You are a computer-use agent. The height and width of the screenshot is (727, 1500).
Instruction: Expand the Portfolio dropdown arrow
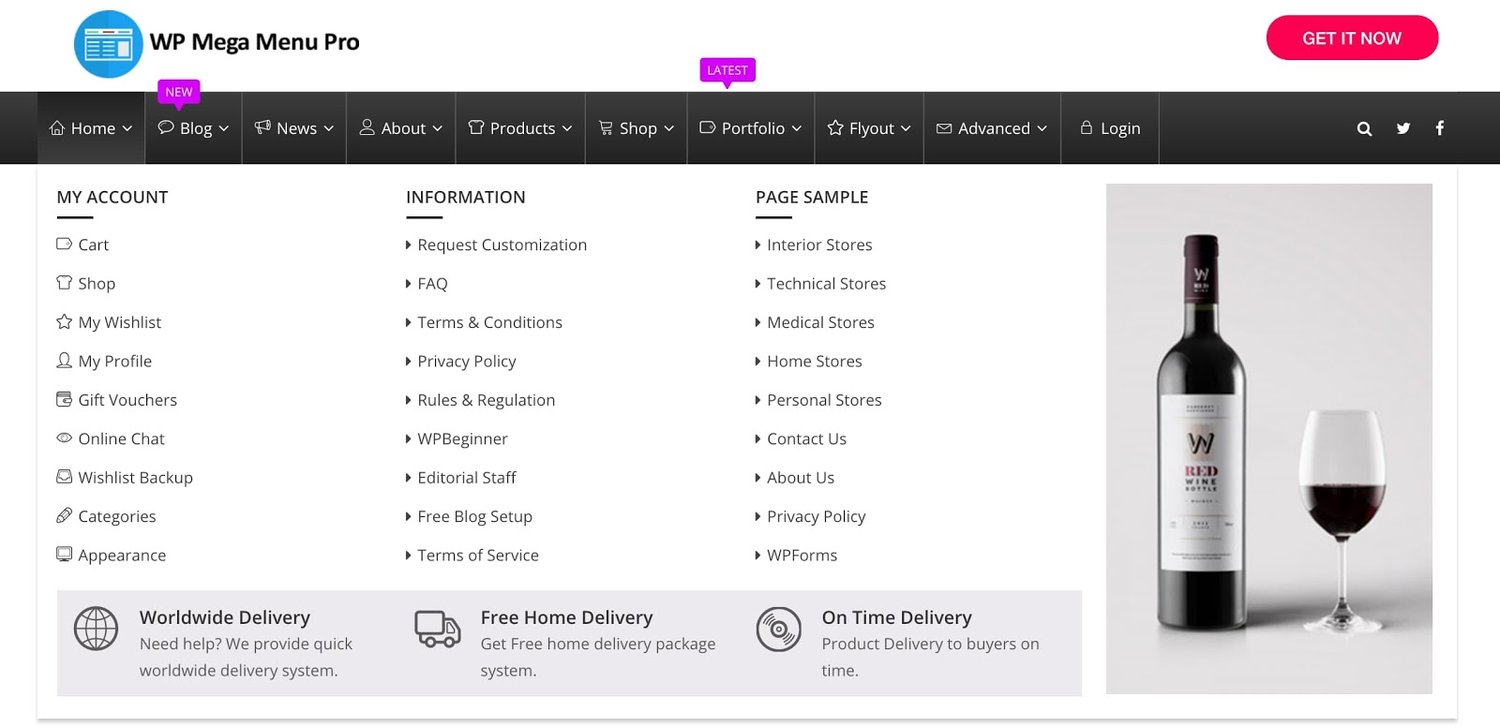click(x=797, y=129)
